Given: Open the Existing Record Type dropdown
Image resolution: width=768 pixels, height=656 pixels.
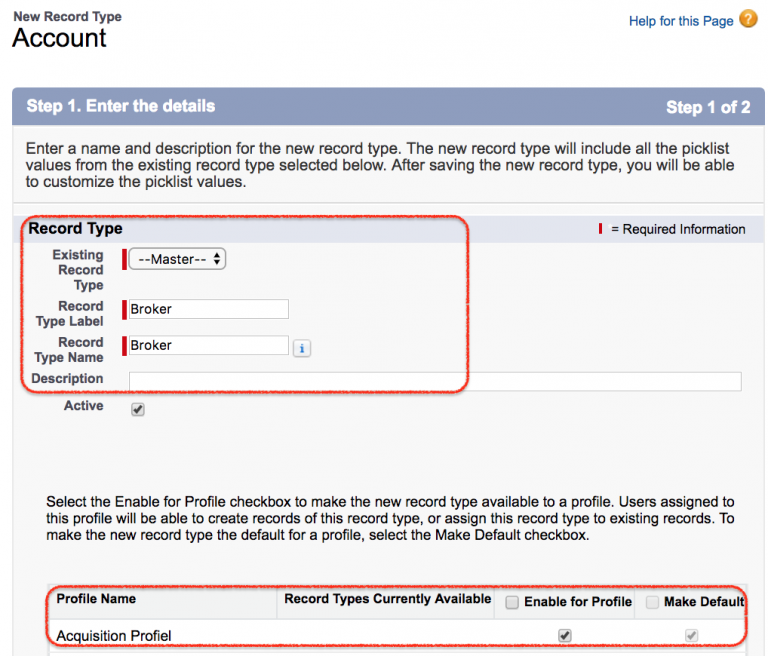Looking at the screenshot, I should pos(178,259).
